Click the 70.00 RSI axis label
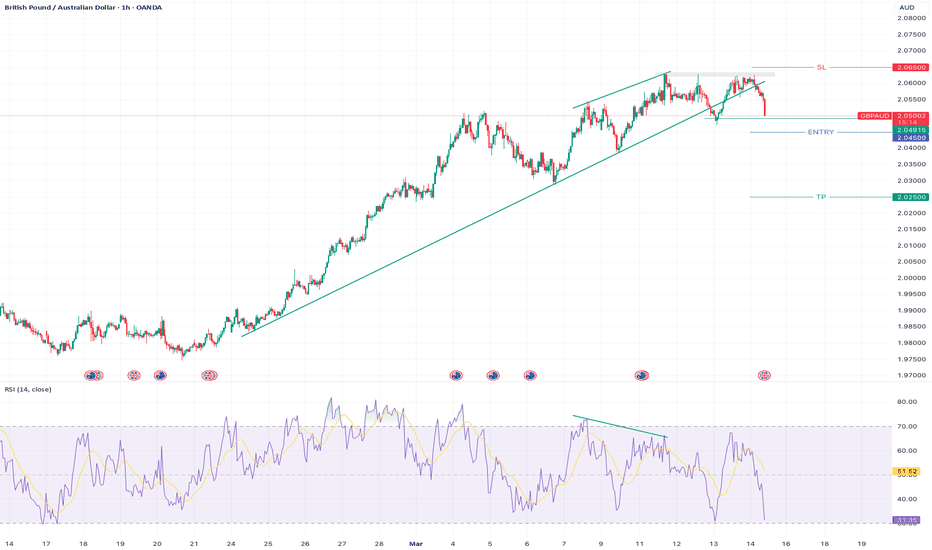This screenshot has height=550, width=932. point(906,426)
